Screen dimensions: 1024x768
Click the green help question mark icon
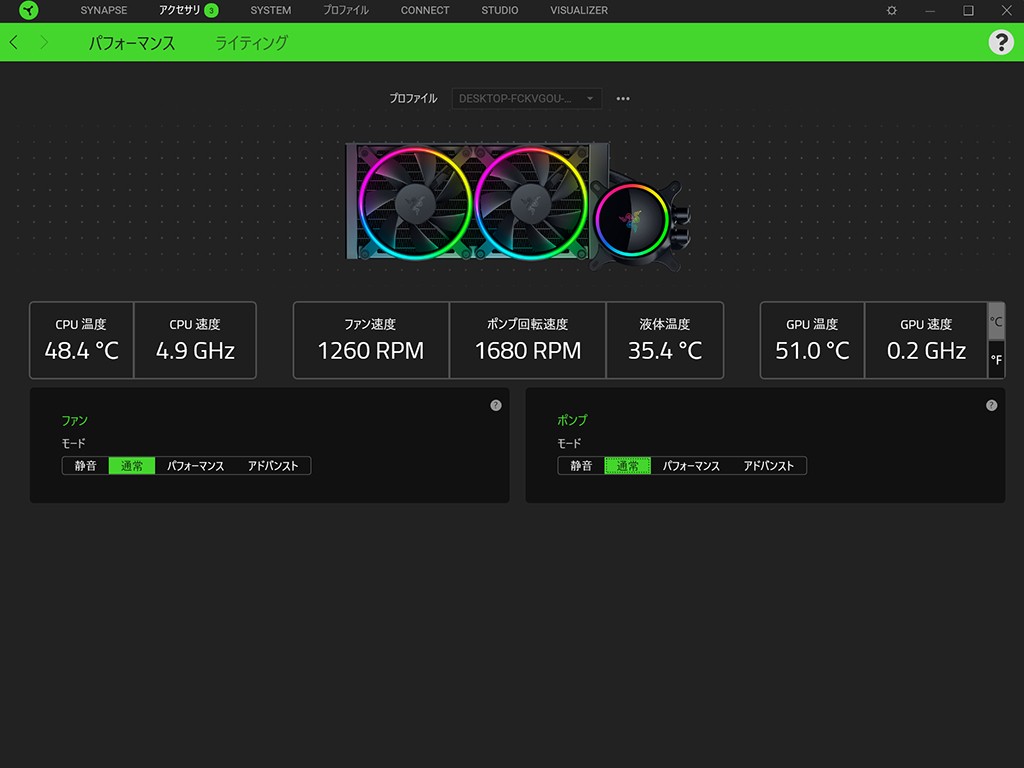point(1000,42)
